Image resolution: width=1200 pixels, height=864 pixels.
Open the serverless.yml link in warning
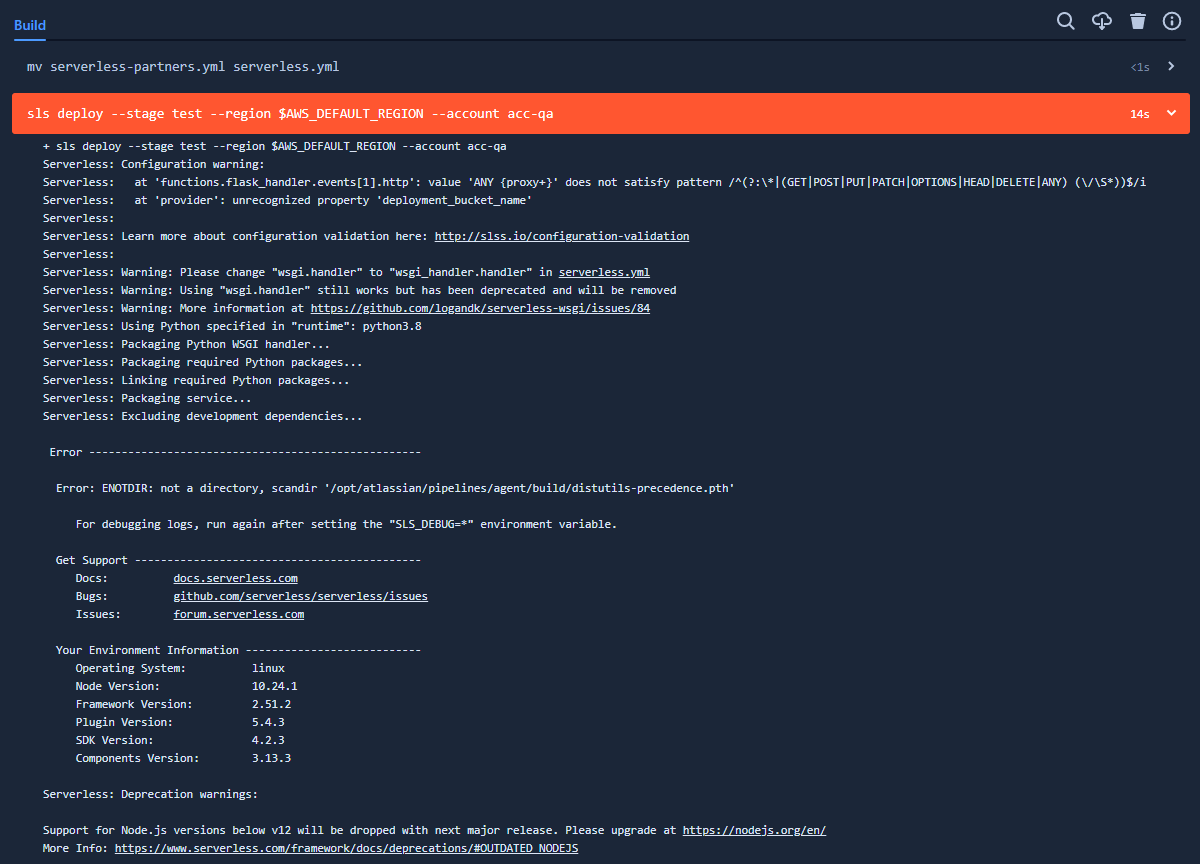tap(604, 271)
